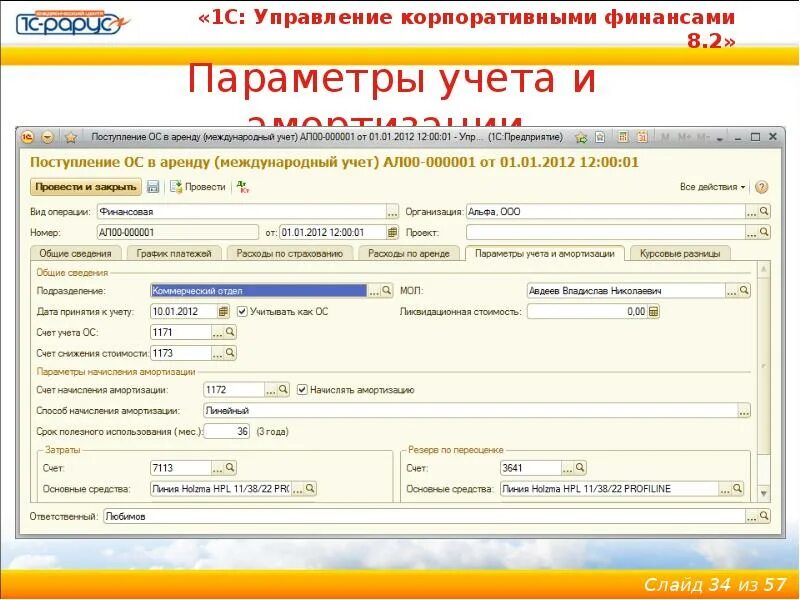Click magnifier next to Резерв Основные средства field
The image size is (800, 600).
[737, 488]
